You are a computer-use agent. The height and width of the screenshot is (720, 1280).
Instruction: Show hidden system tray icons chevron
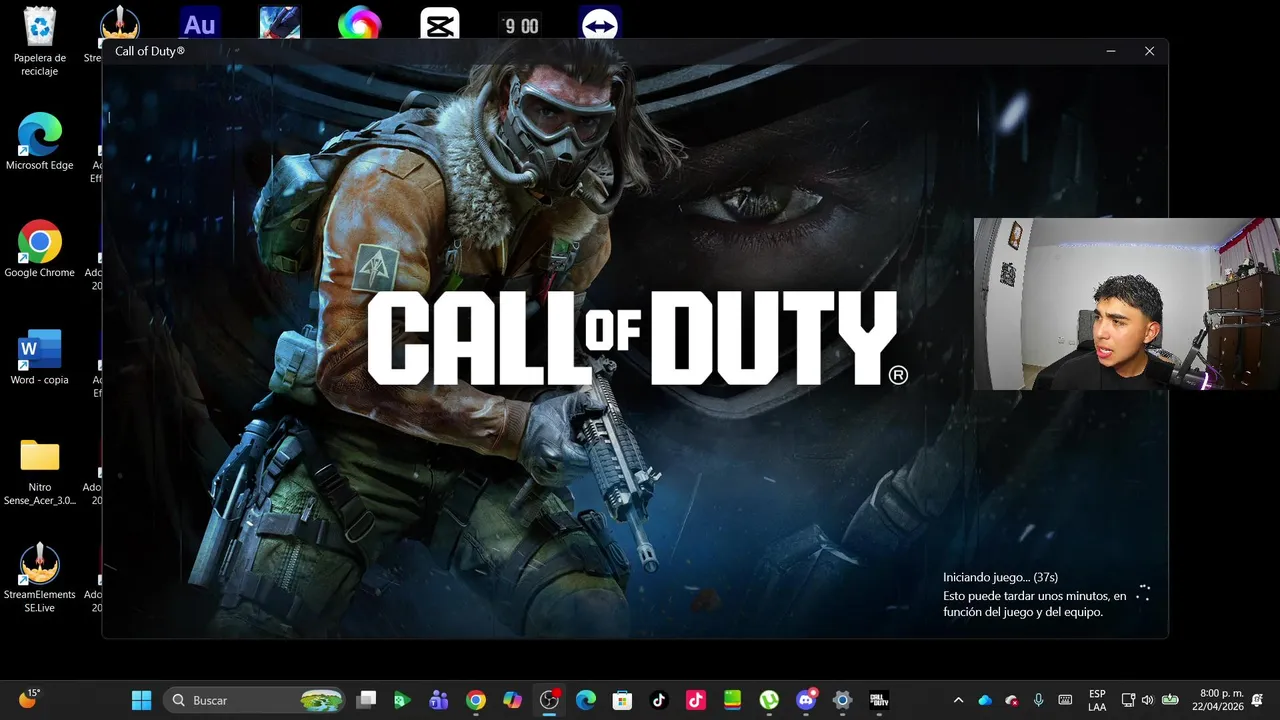point(958,700)
